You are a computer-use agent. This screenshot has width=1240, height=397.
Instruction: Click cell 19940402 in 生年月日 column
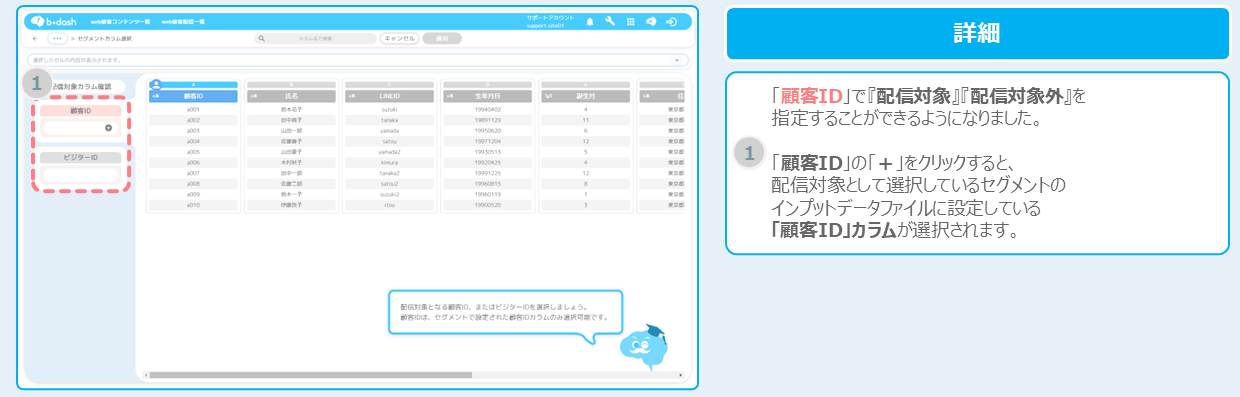tap(487, 109)
